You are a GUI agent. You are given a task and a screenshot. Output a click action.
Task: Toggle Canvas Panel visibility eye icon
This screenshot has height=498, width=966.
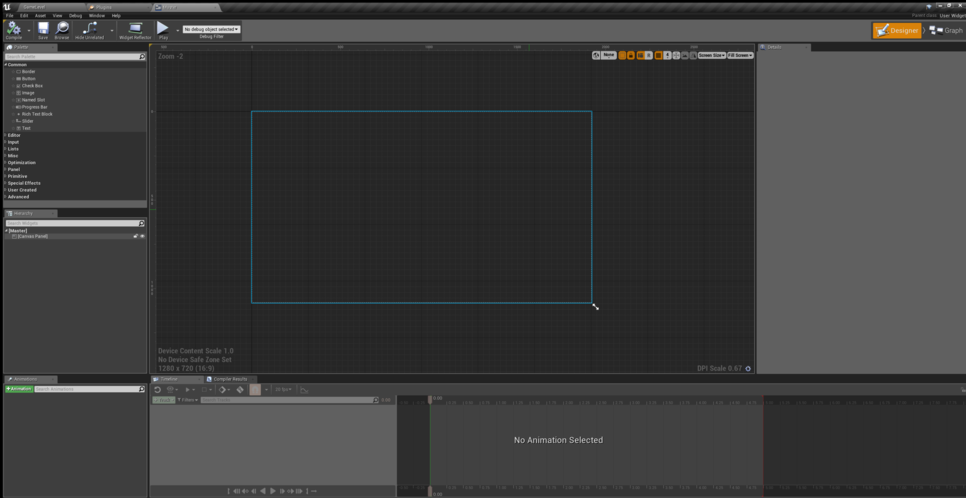point(142,237)
